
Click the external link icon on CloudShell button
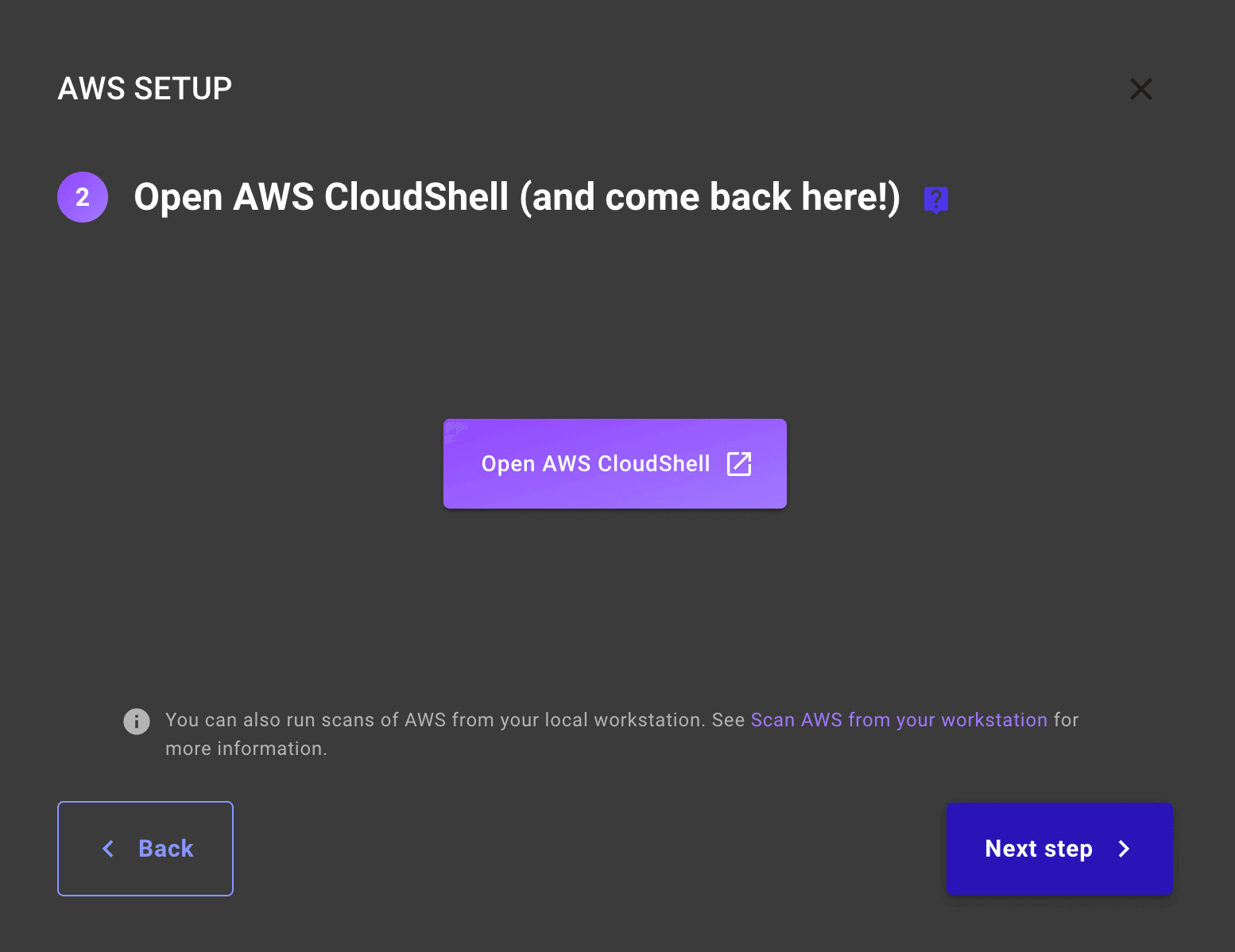coord(738,463)
